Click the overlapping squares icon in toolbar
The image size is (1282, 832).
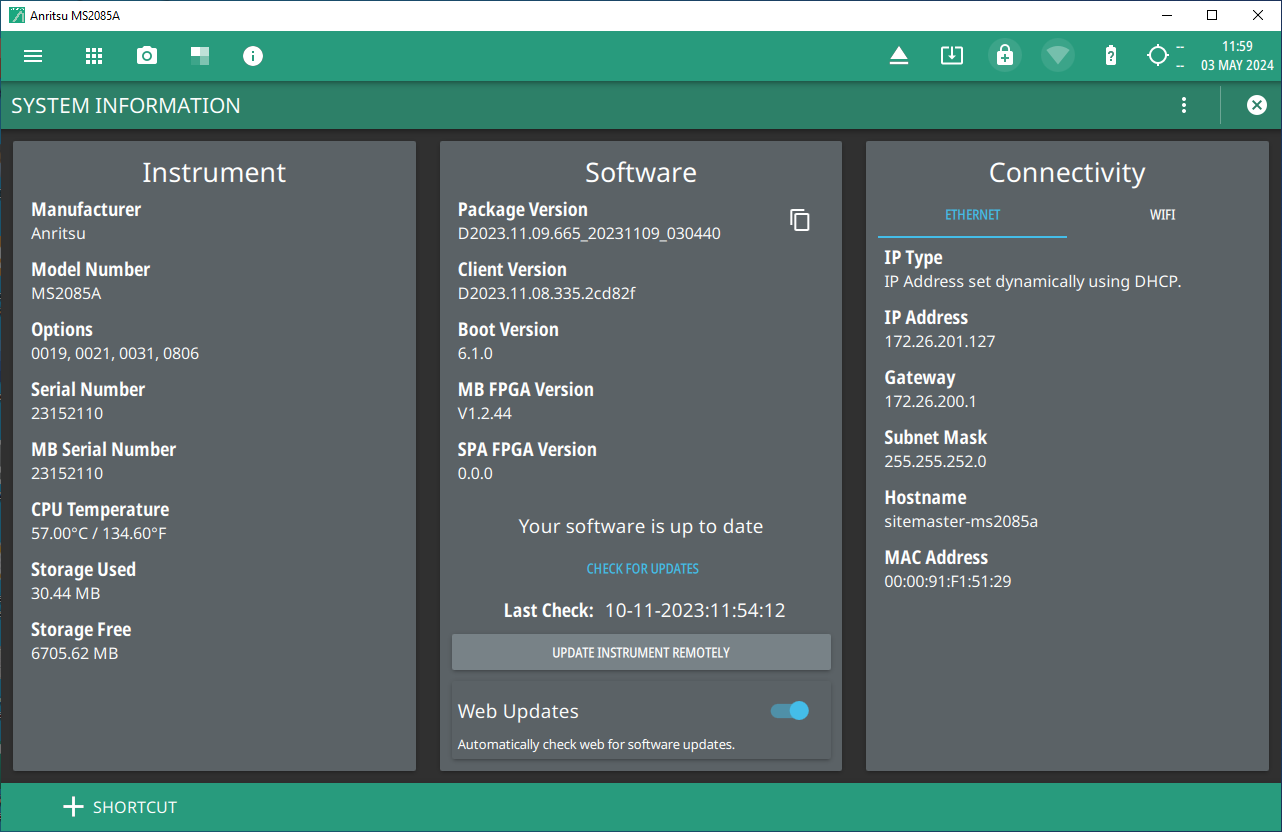(200, 56)
